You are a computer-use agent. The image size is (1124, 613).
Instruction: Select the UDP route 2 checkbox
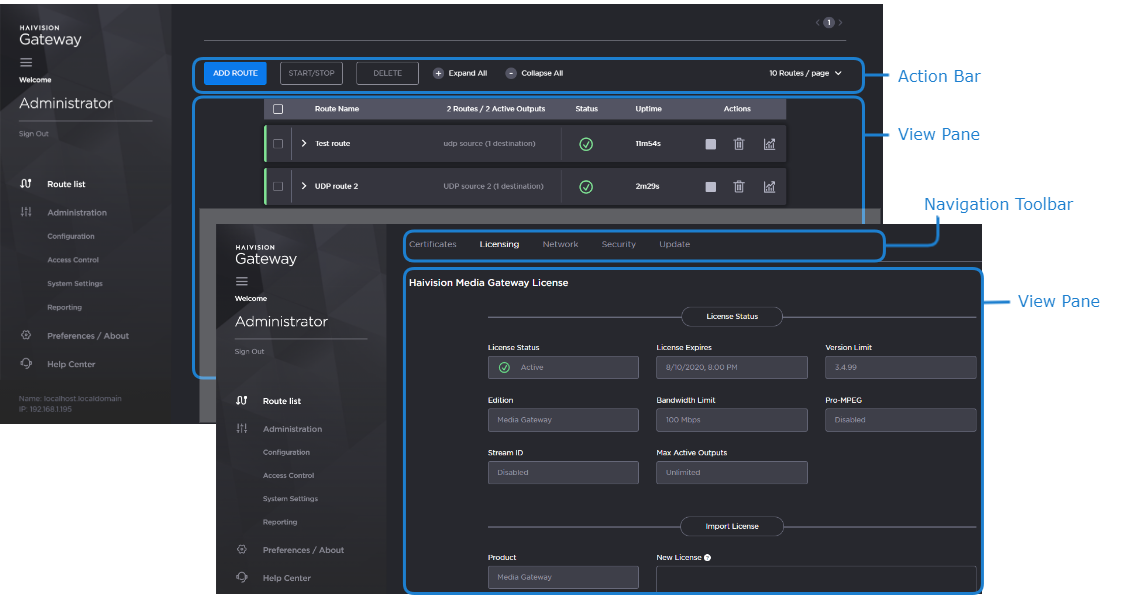pos(278,187)
